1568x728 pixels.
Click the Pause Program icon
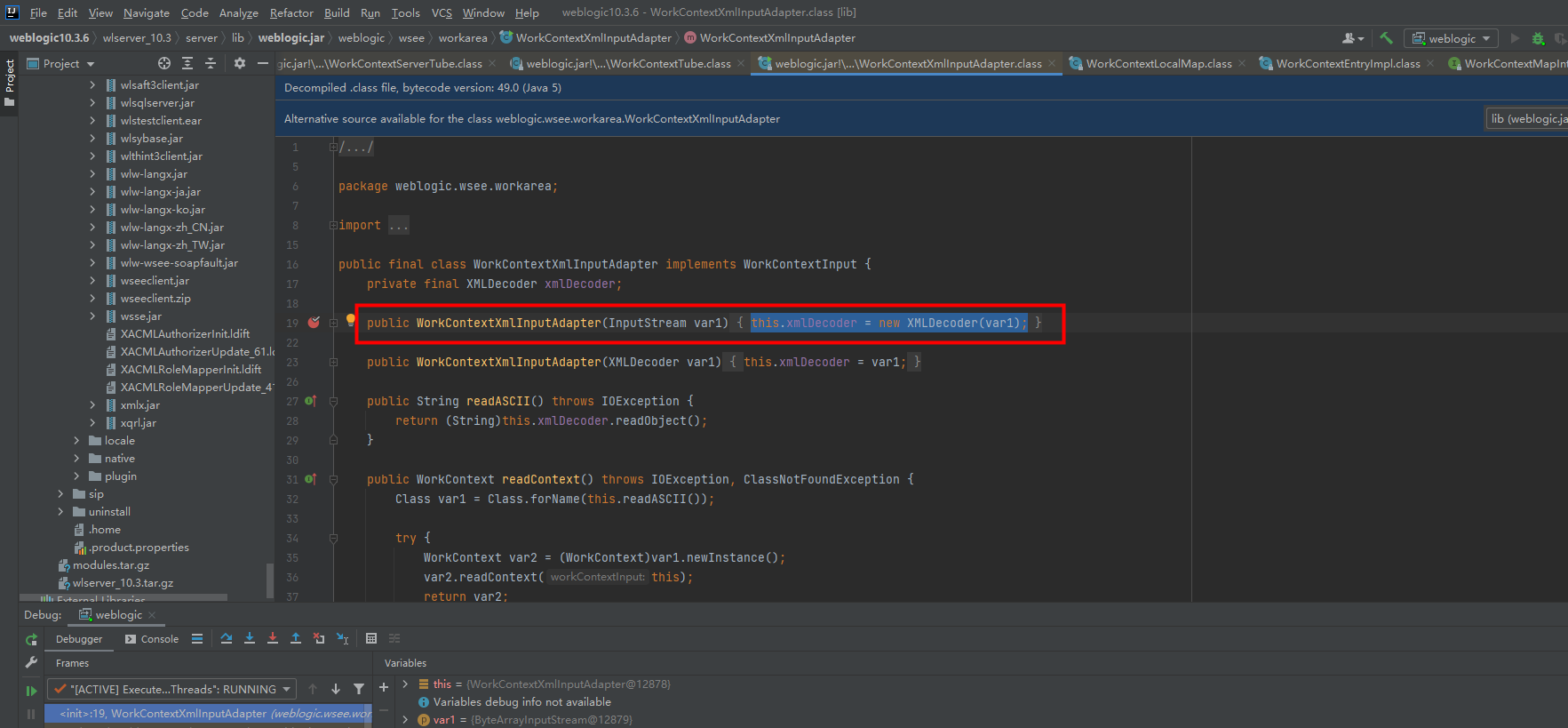pyautogui.click(x=31, y=714)
